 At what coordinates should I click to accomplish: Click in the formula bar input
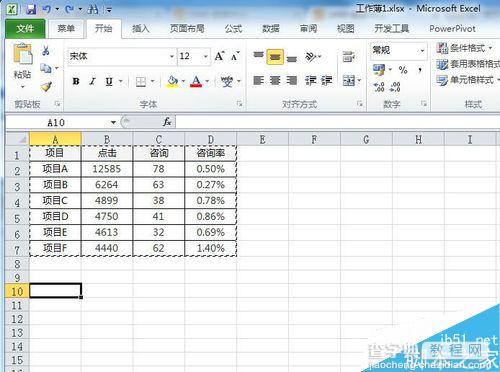tap(337, 122)
